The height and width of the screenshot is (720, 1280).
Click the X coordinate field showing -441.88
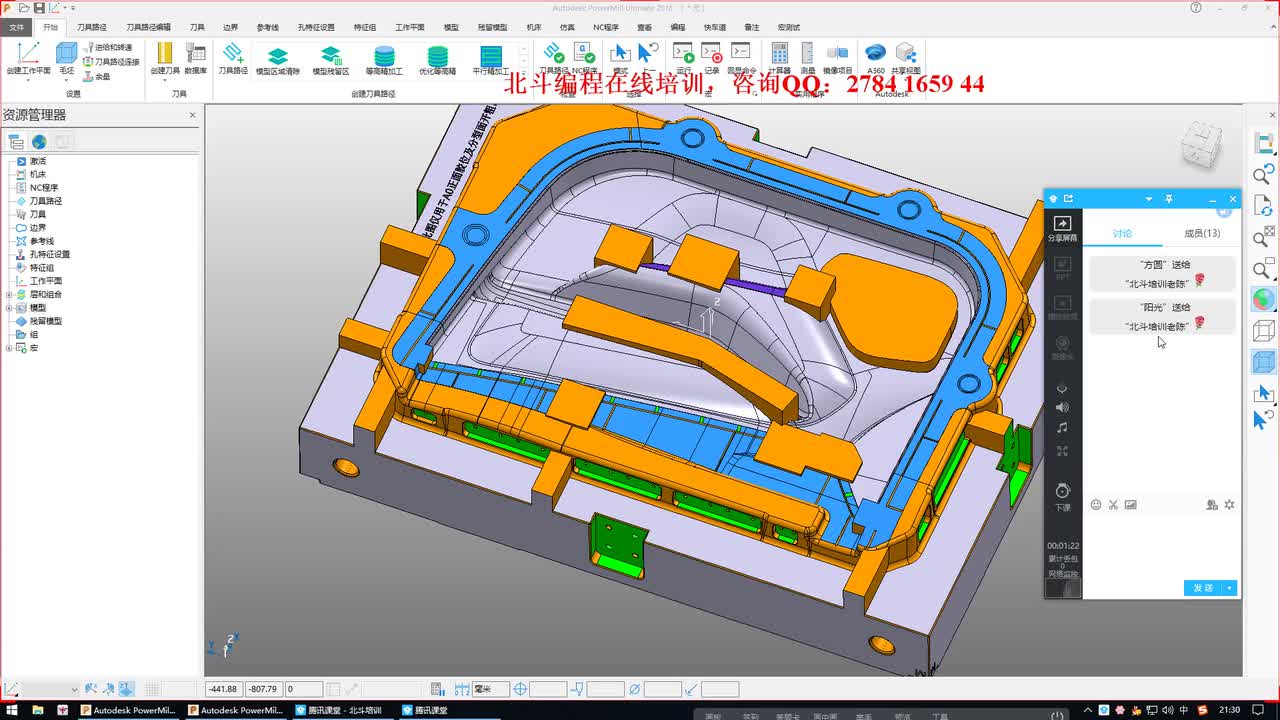coord(224,689)
